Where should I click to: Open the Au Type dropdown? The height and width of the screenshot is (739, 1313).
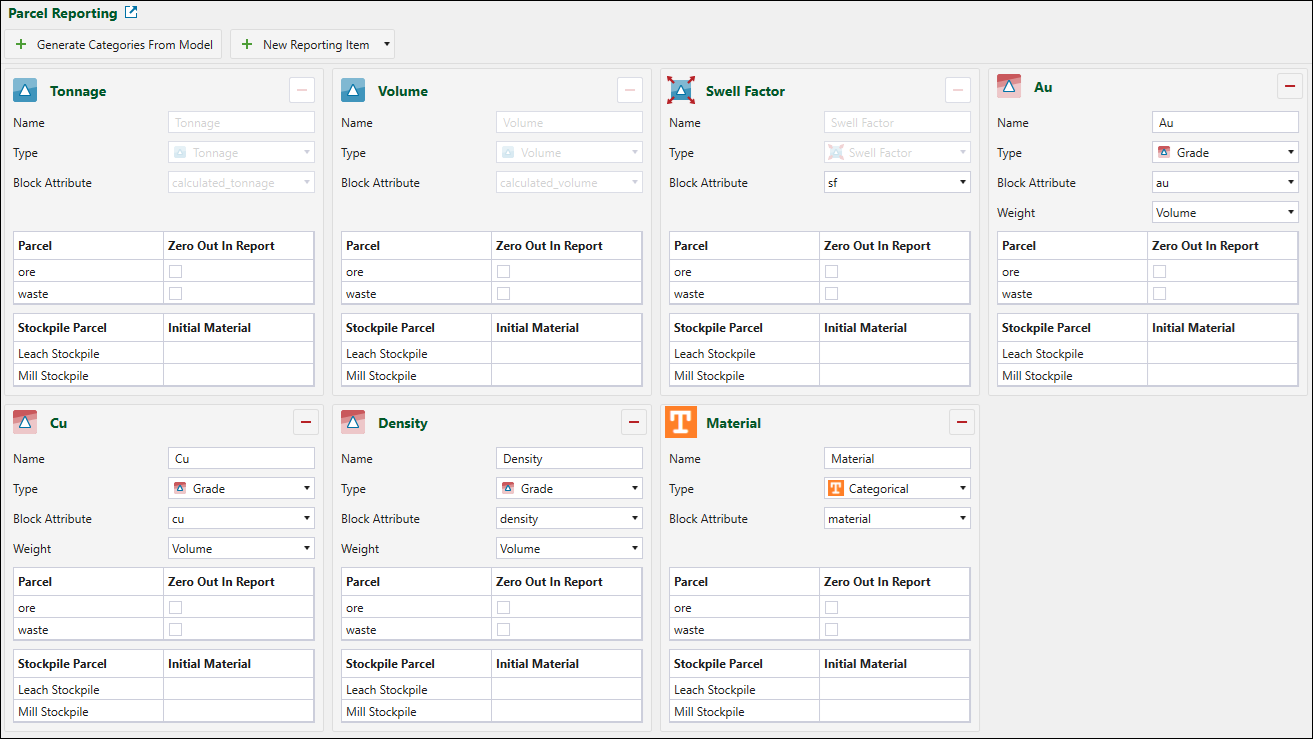[1225, 152]
